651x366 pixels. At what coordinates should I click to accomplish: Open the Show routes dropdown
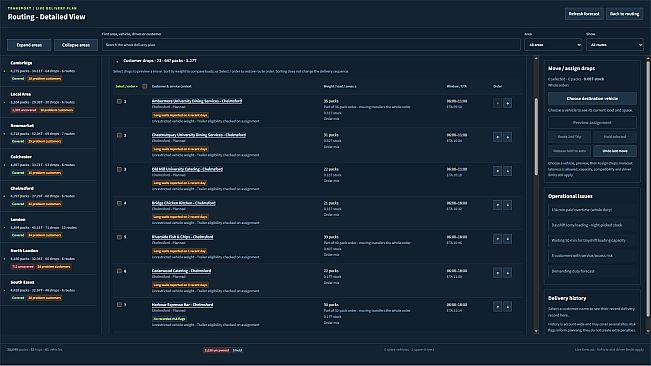tap(615, 44)
